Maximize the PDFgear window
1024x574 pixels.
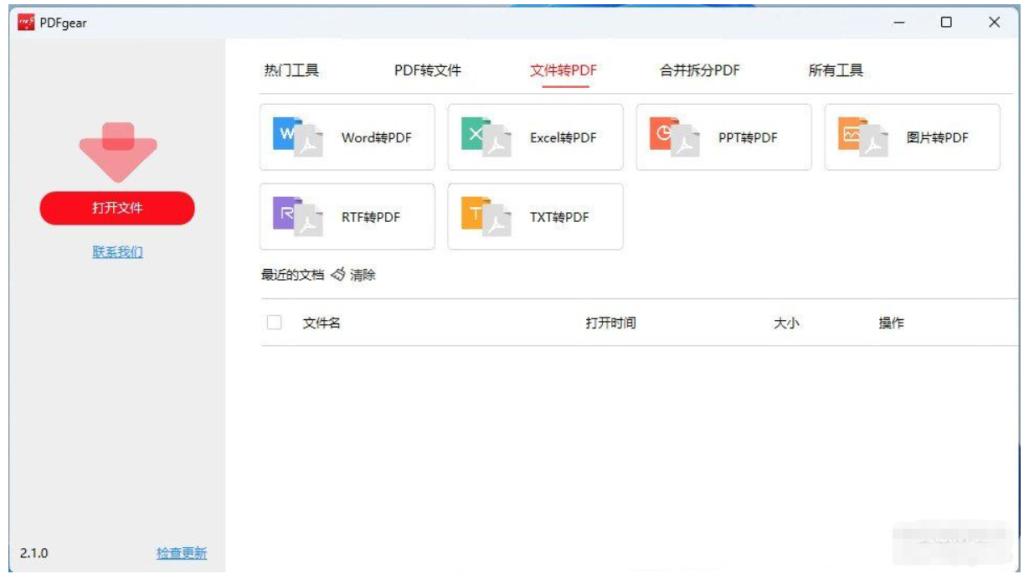pyautogui.click(x=946, y=22)
